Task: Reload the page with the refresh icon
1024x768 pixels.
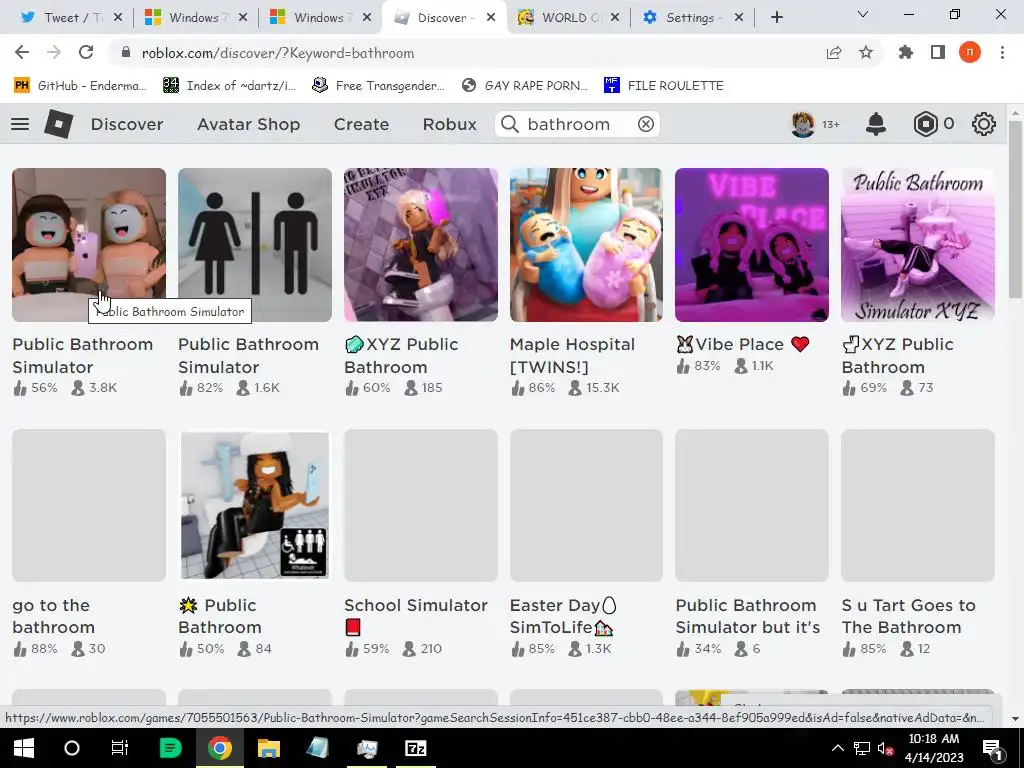Action: pyautogui.click(x=86, y=53)
